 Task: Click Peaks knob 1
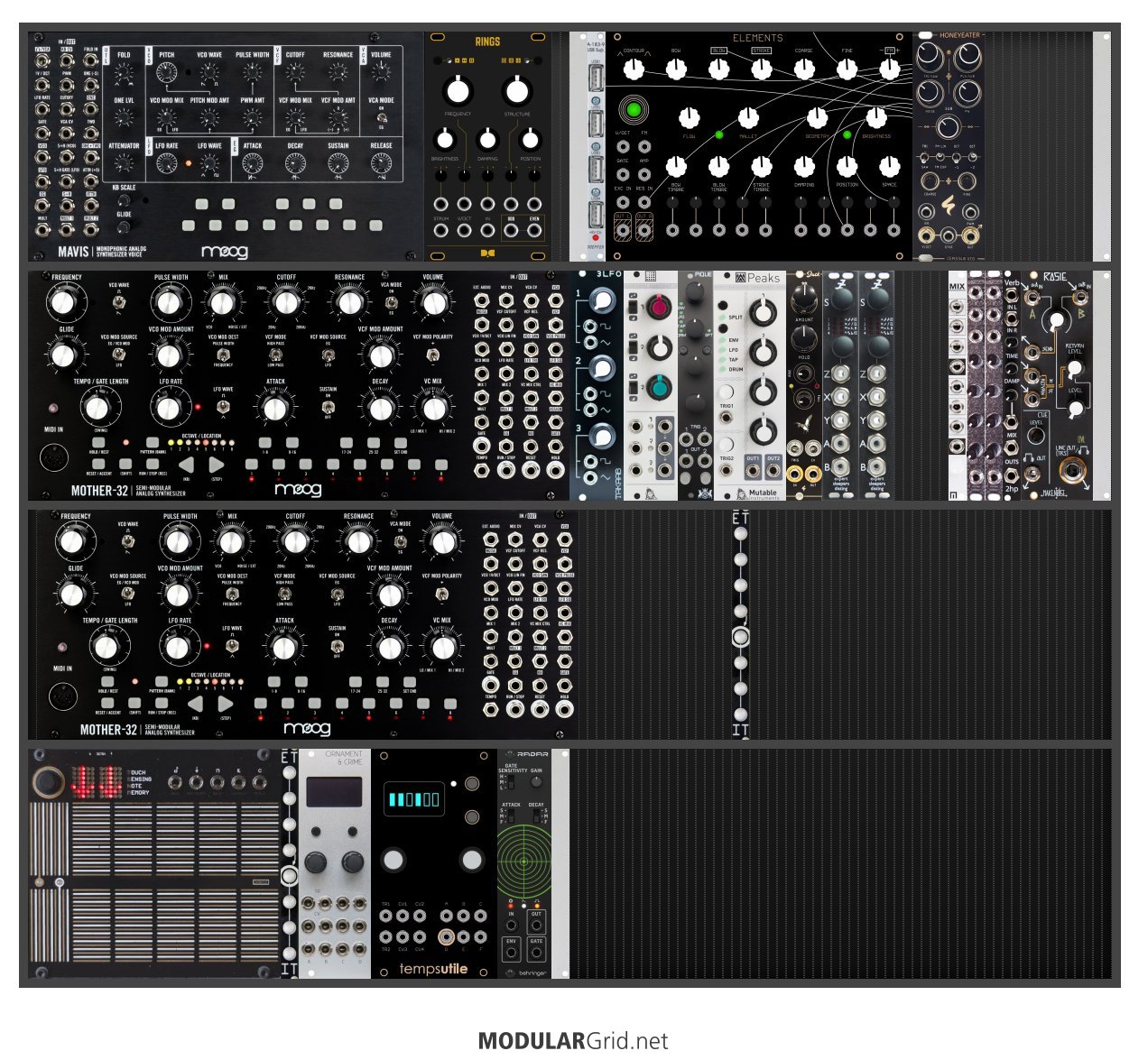[763, 312]
